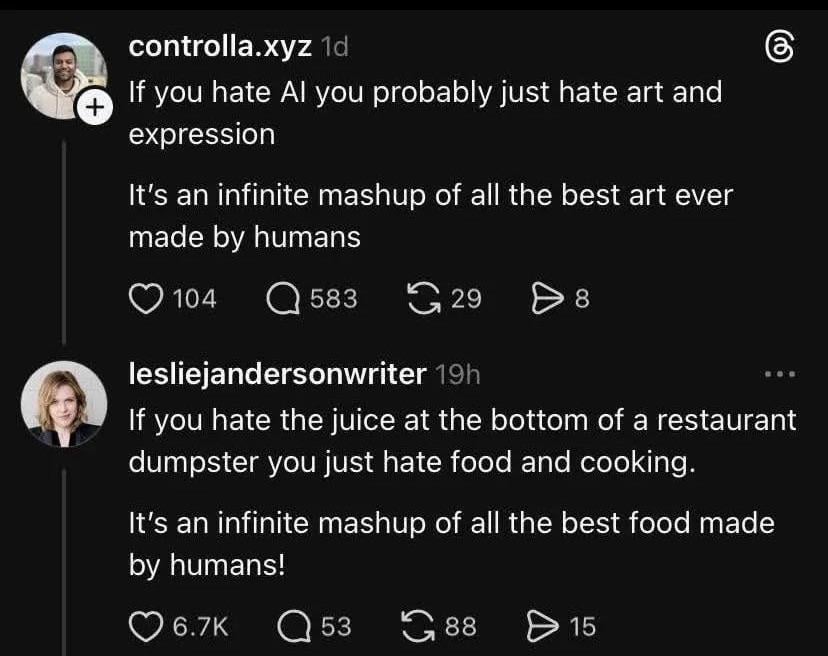Open lesliejandersonwriter's profile picture
828x656 pixels.
click(x=64, y=403)
